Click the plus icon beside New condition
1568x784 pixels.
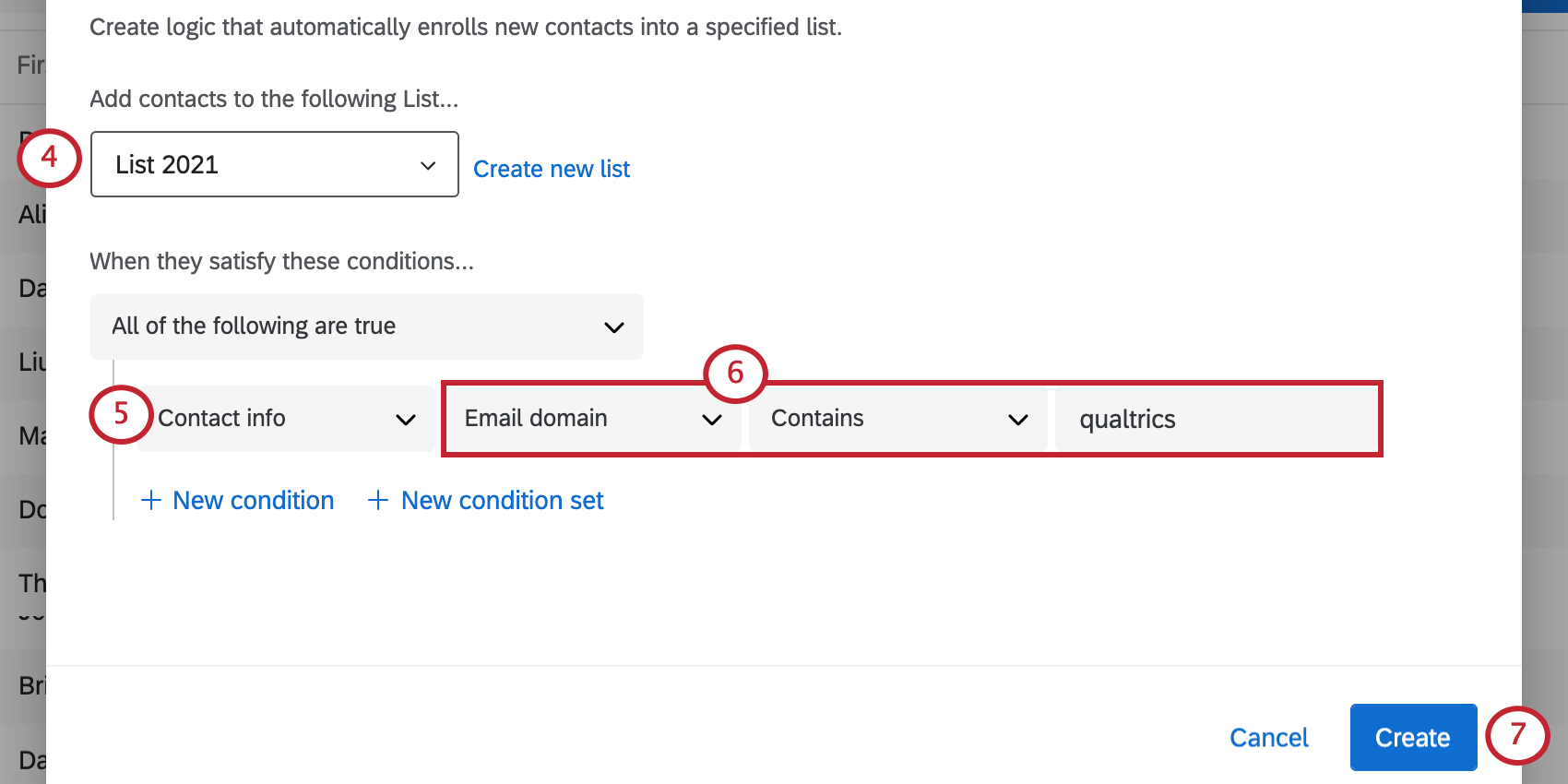[151, 500]
